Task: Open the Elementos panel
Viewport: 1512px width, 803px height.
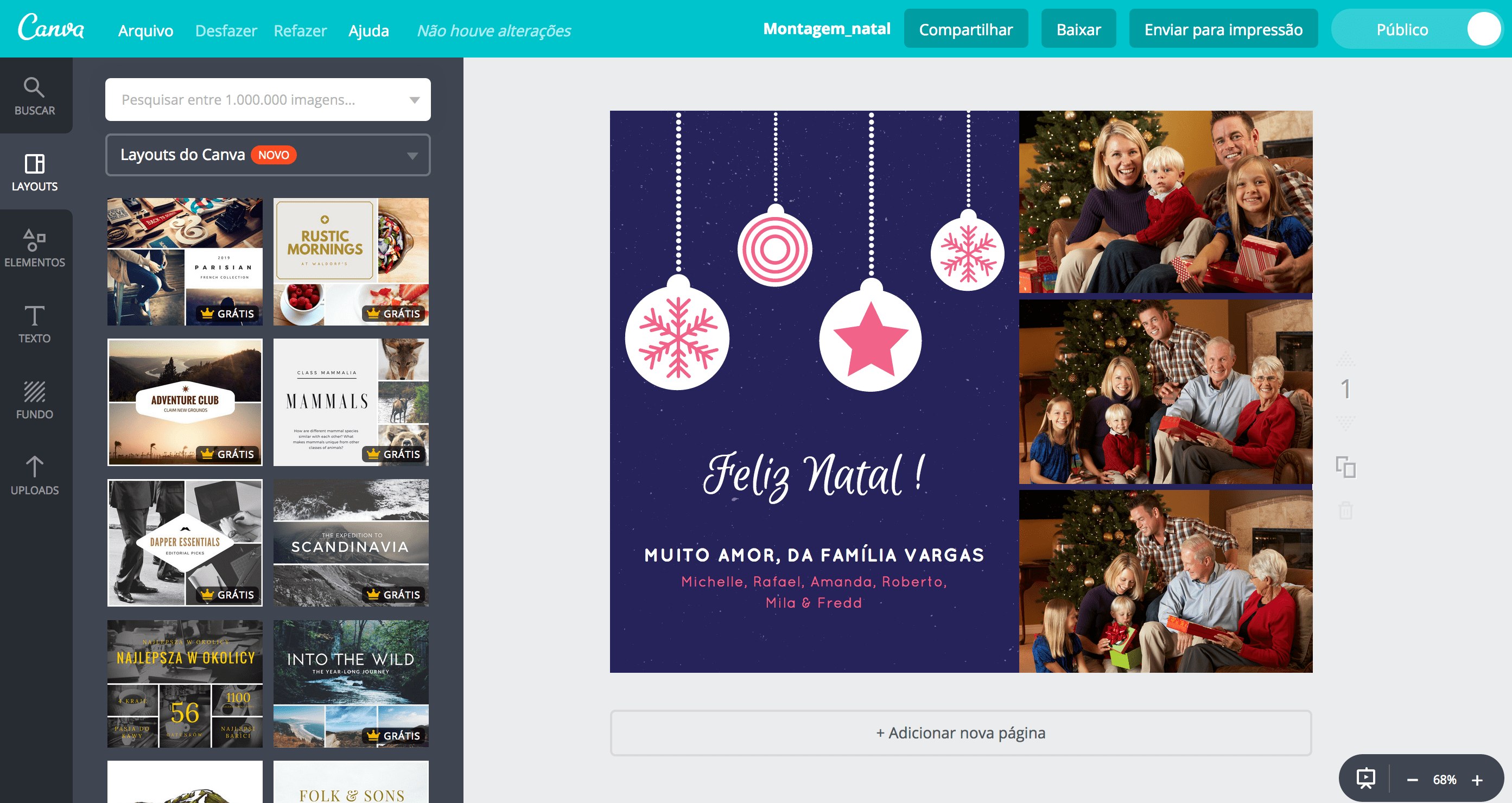Action: [x=35, y=248]
